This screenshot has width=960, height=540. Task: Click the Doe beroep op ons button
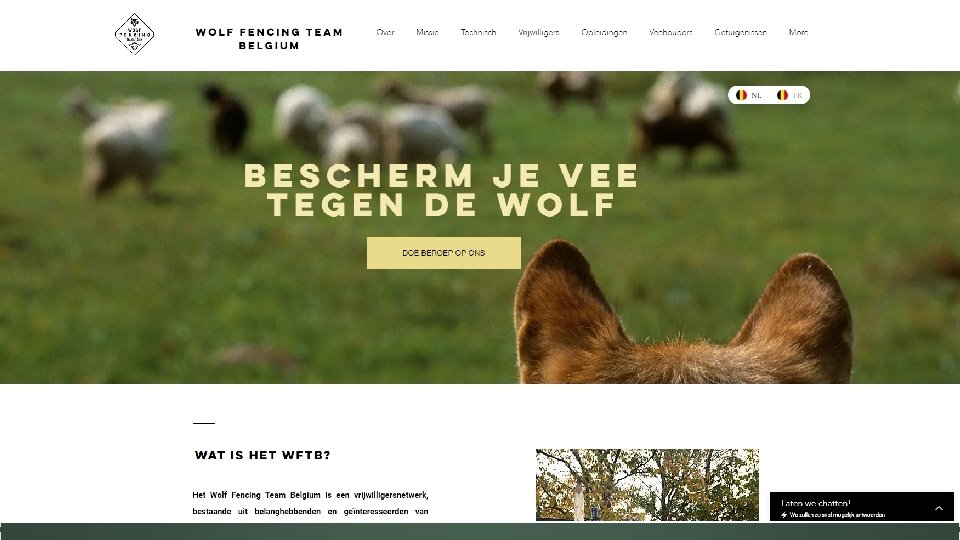coord(444,253)
